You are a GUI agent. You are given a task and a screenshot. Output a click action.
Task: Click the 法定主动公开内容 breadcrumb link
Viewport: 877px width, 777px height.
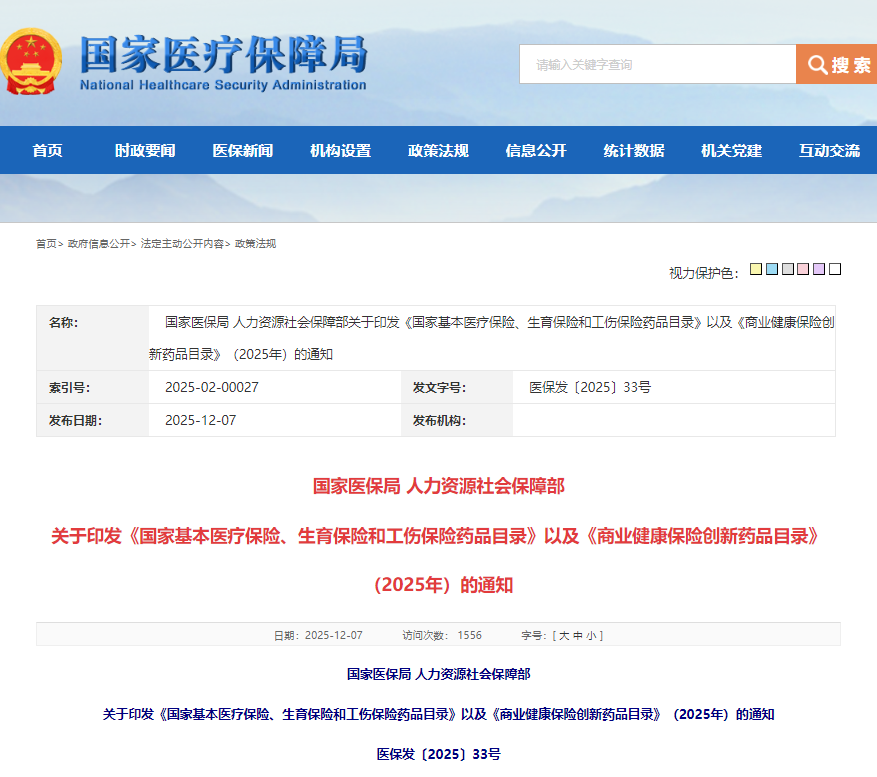pos(182,244)
